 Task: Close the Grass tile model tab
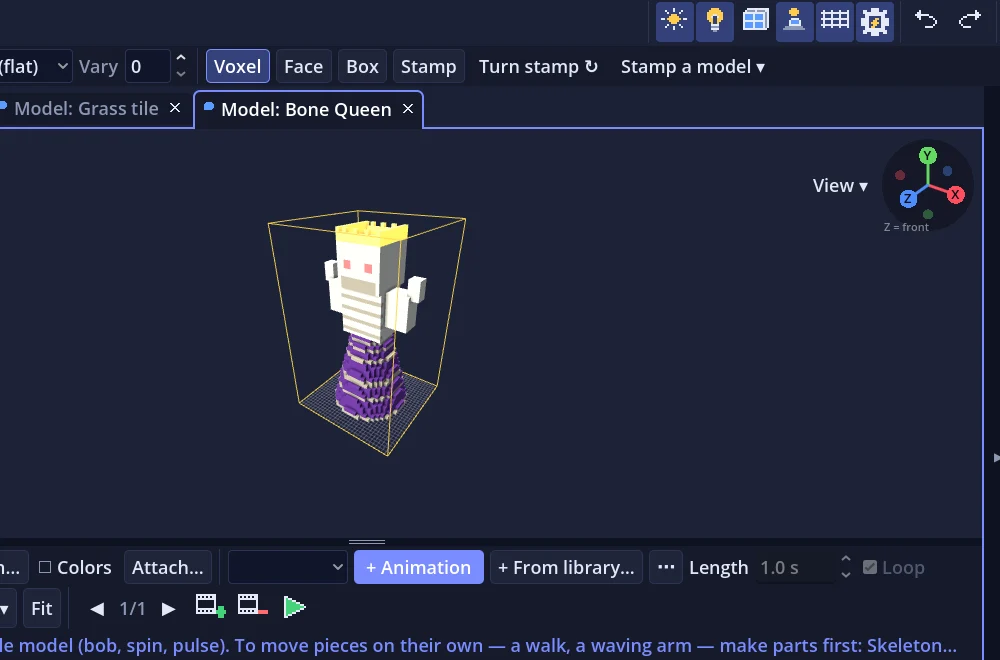pos(175,108)
